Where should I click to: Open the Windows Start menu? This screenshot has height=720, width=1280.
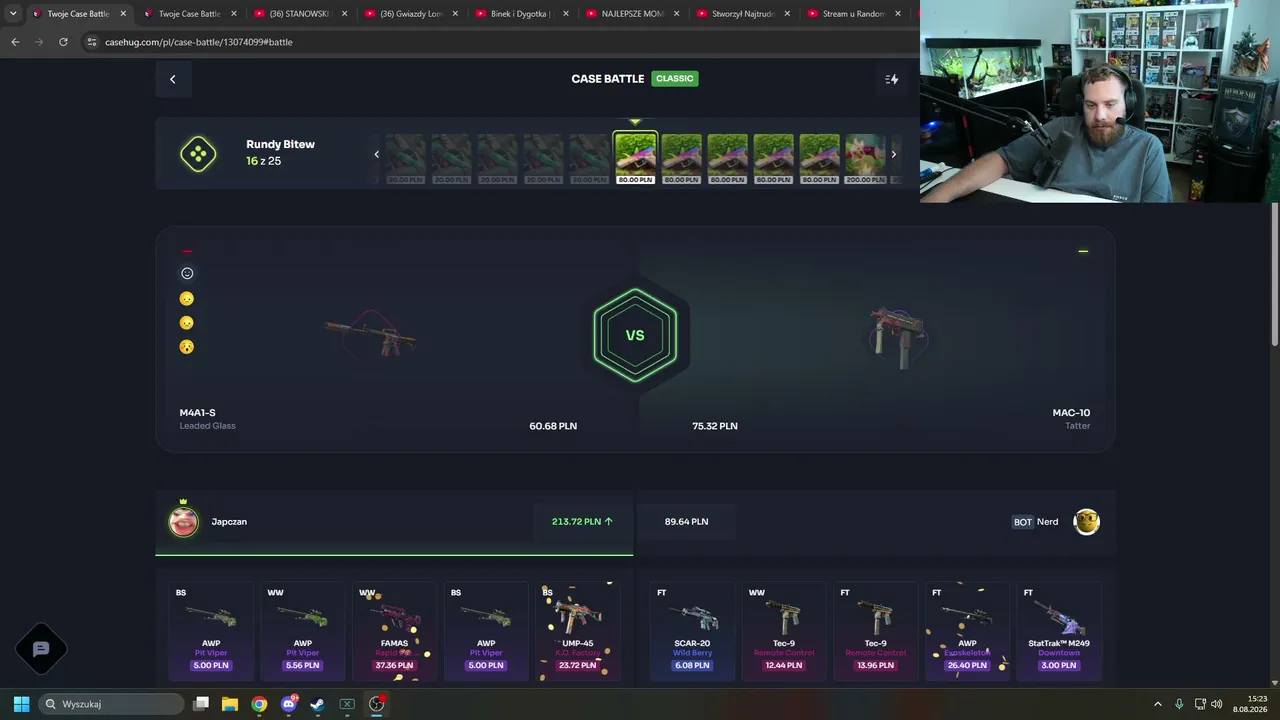[x=21, y=704]
